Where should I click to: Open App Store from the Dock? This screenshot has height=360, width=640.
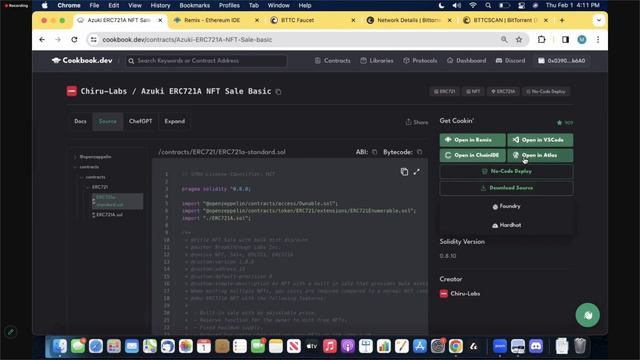coord(420,347)
